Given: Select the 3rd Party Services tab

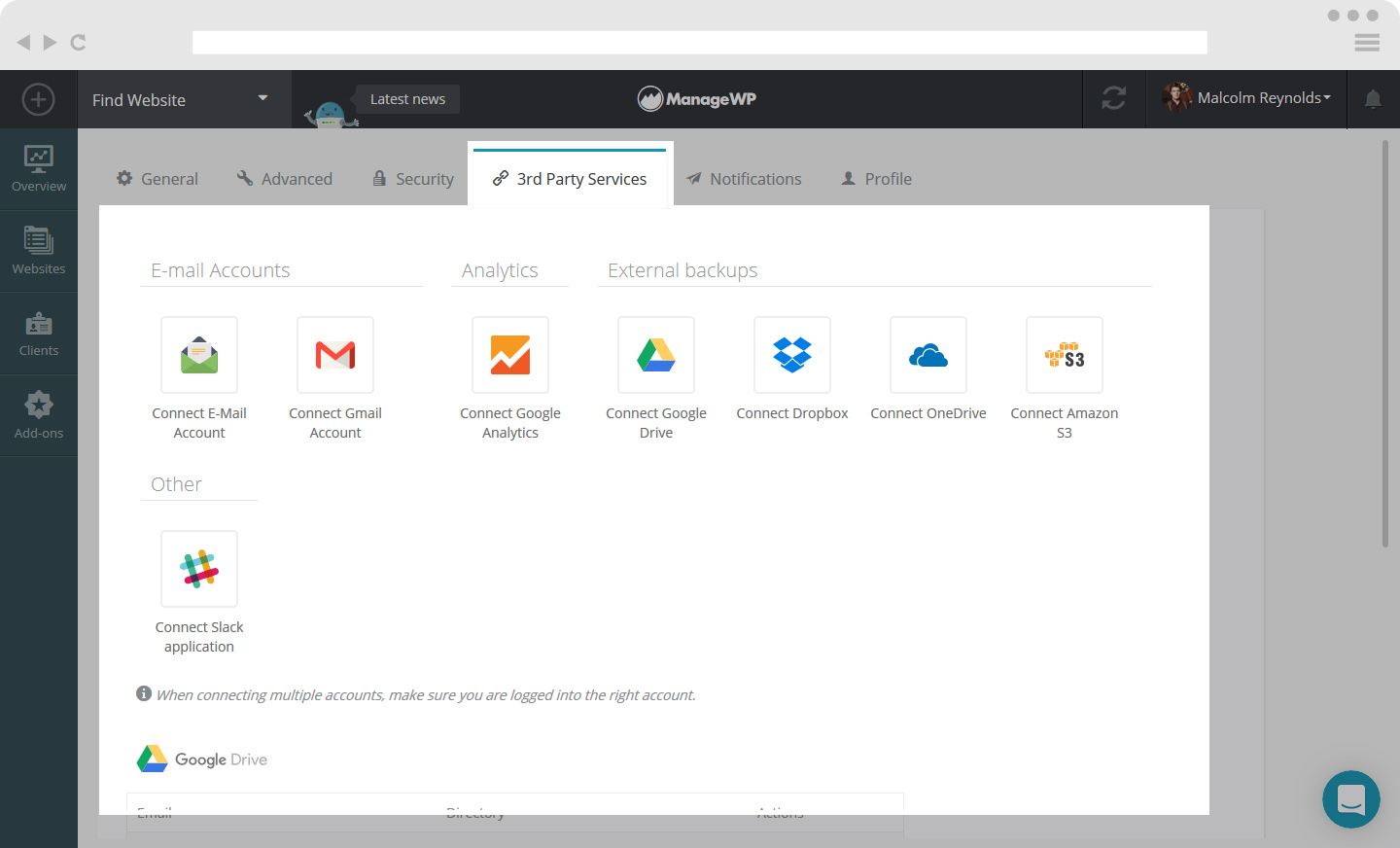Looking at the screenshot, I should [x=570, y=178].
